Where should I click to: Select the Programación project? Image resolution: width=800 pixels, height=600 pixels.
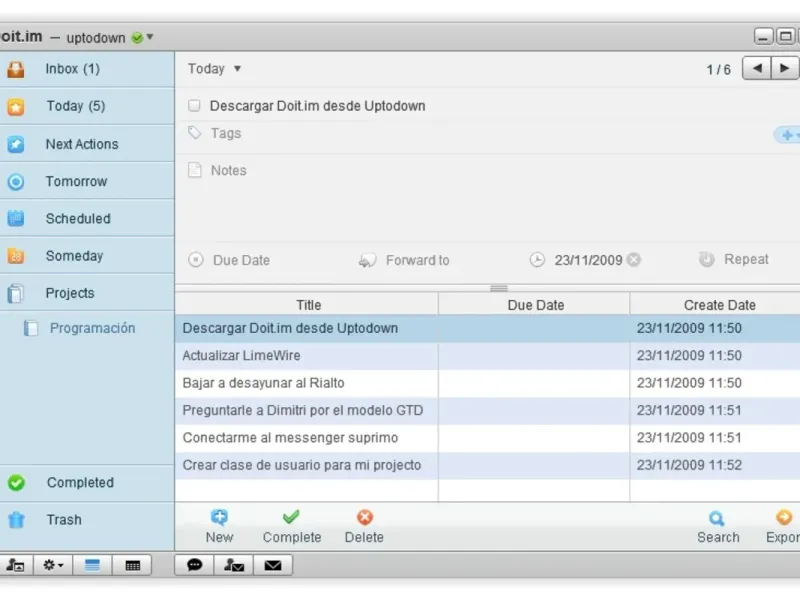tap(92, 328)
